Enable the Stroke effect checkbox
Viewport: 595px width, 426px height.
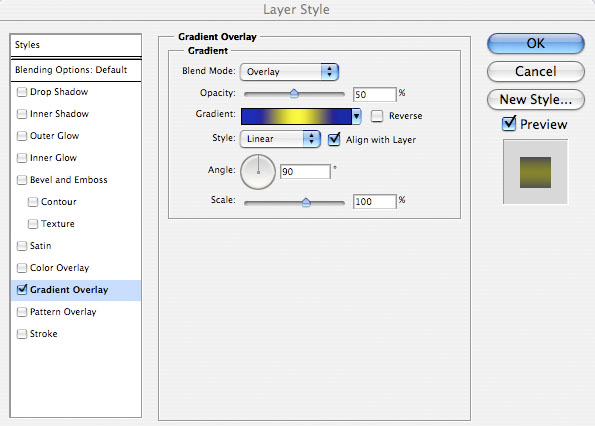pos(22,334)
